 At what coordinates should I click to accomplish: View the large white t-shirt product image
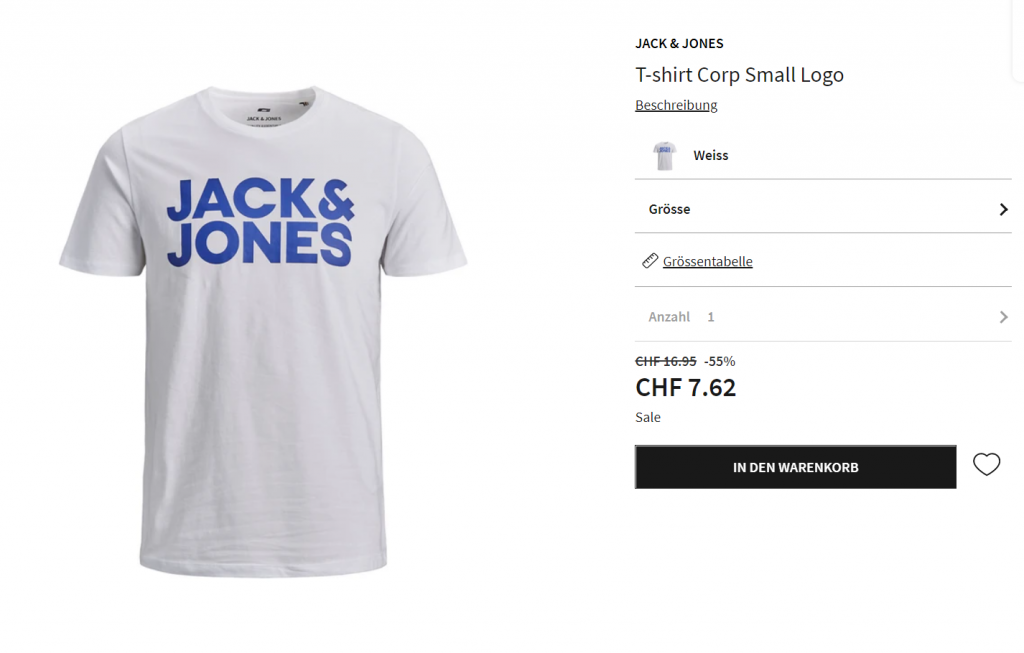pyautogui.click(x=263, y=332)
